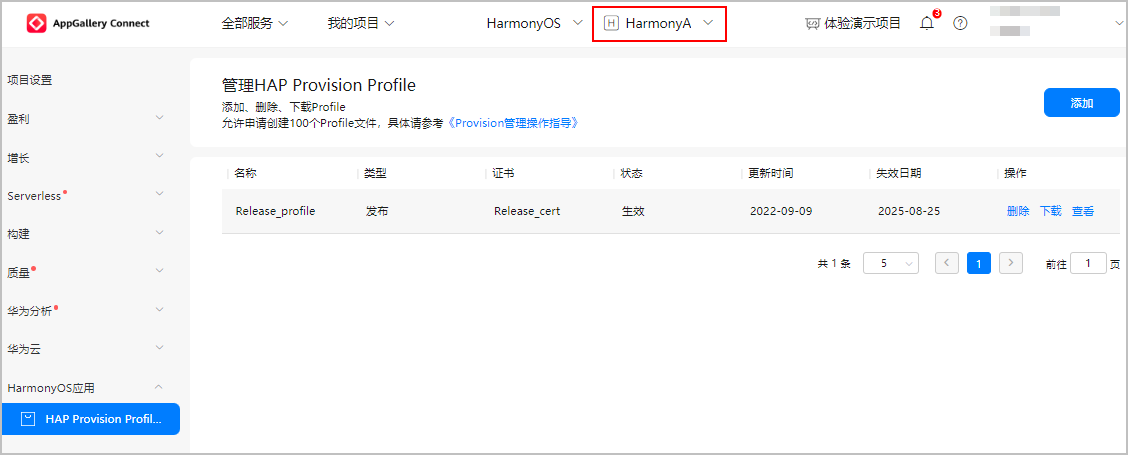Click the 共 1 条 total count text
Screen dimensions: 1128x455
(x=834, y=264)
